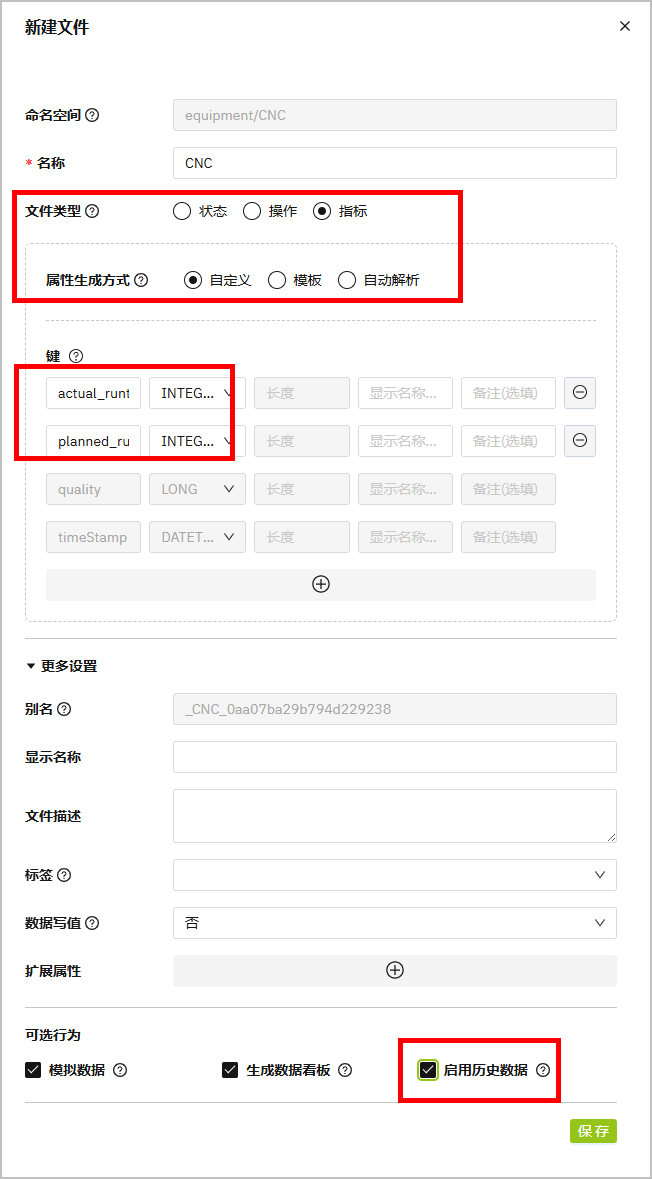This screenshot has height=1179, width=652.
Task: Remove the planned_runtime key row
Action: (x=580, y=441)
